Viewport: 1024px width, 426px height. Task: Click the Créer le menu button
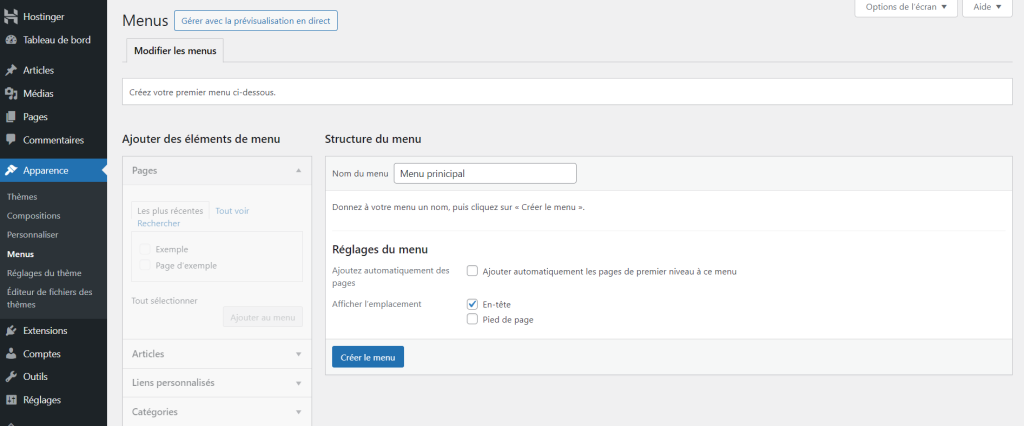pyautogui.click(x=367, y=357)
